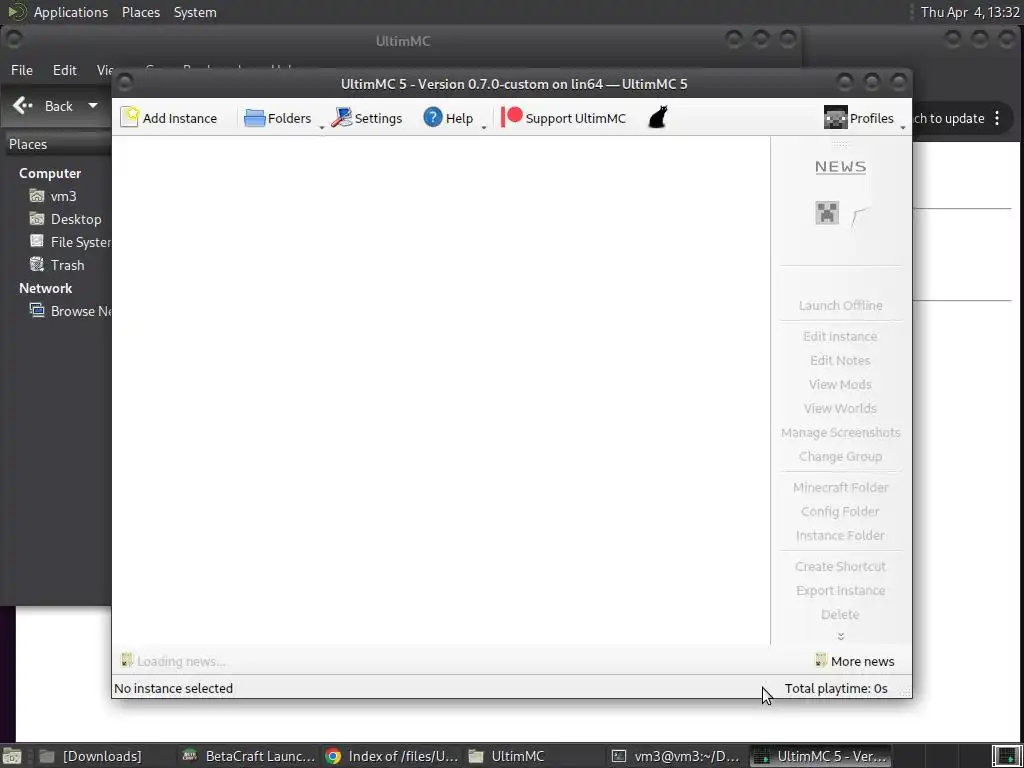Open the System menu in top panel
The image size is (1024, 768).
[195, 12]
